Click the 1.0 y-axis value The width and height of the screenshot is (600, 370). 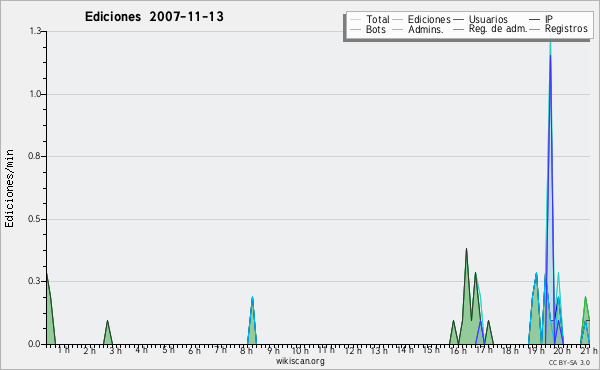pyautogui.click(x=36, y=94)
